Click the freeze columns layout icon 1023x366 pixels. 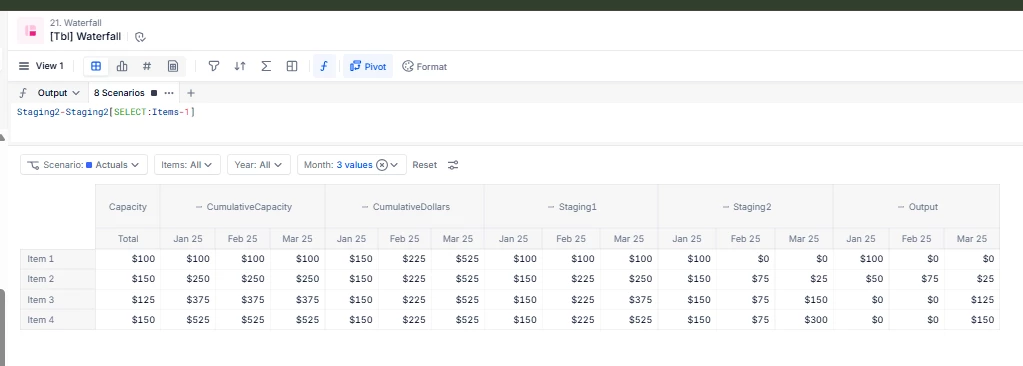tap(292, 66)
